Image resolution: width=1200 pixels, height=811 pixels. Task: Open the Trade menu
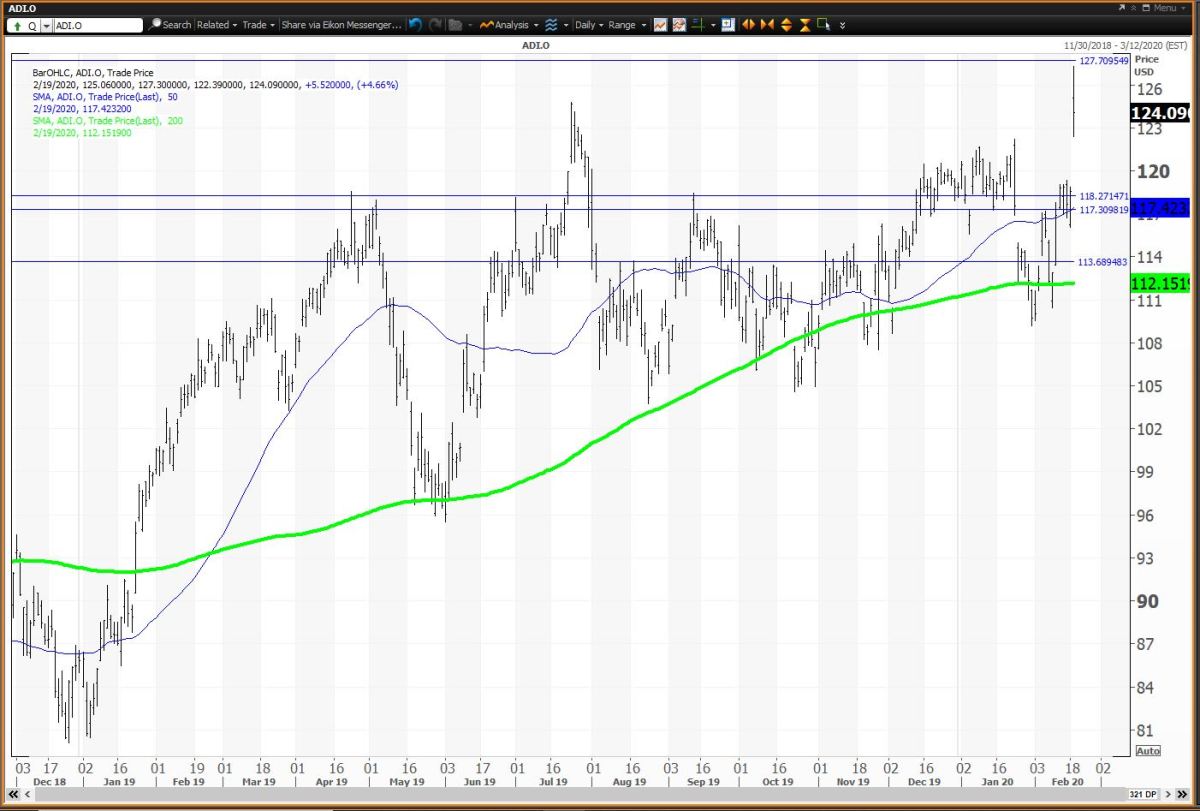[x=258, y=24]
